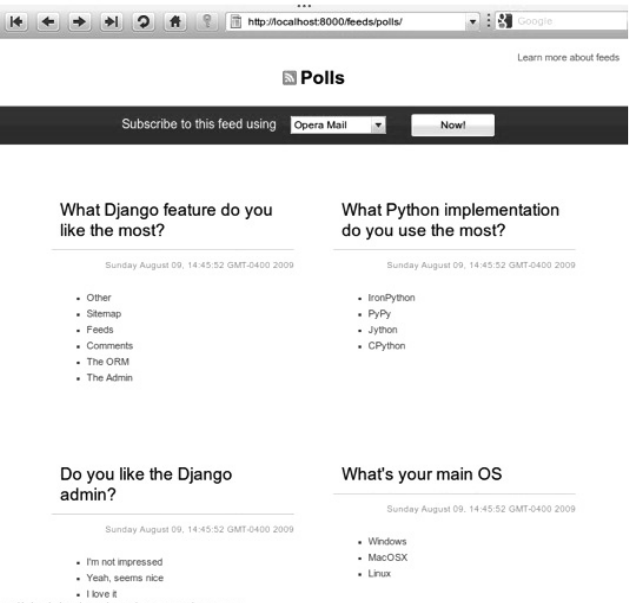Open poll 'What Django feature do you like the most?'
Viewport: 629px width, 603px height.
point(166,220)
